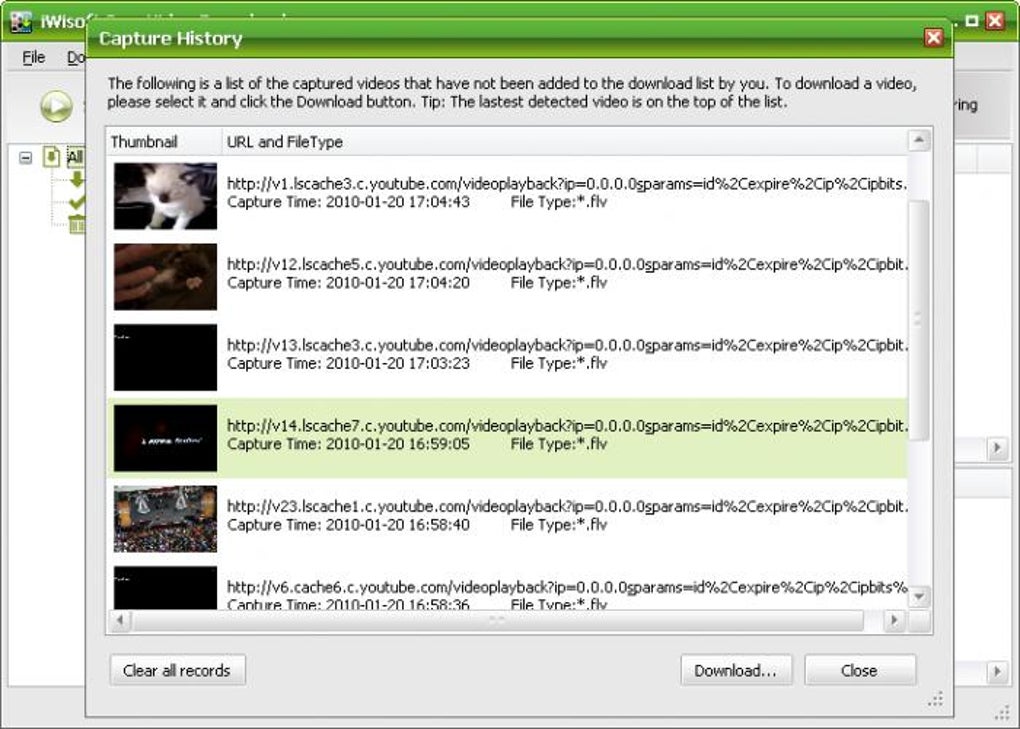This screenshot has width=1020, height=729.
Task: Click the list's scroll down arrow
Action: [919, 596]
